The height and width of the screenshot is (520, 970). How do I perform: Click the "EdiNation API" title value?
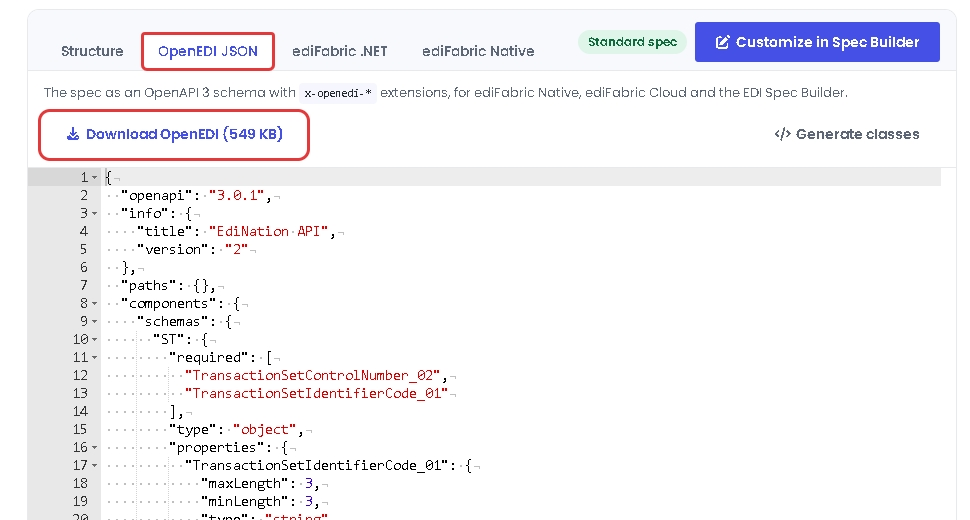[x=268, y=231]
